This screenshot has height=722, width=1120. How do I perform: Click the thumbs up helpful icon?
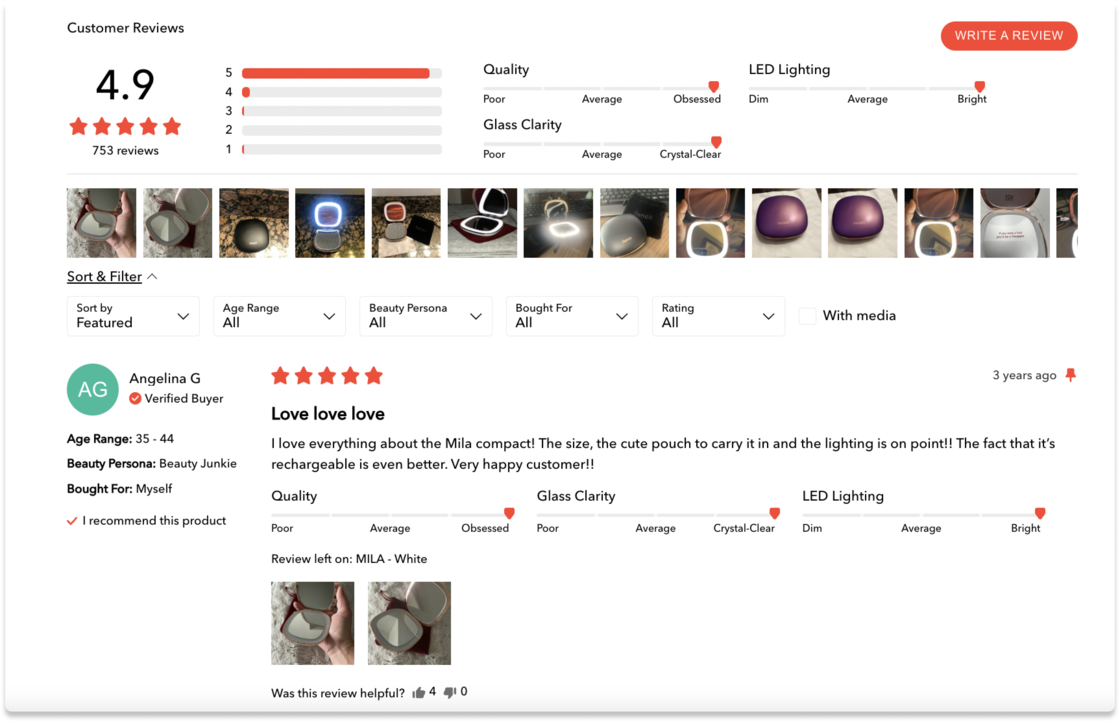pyautogui.click(x=419, y=692)
